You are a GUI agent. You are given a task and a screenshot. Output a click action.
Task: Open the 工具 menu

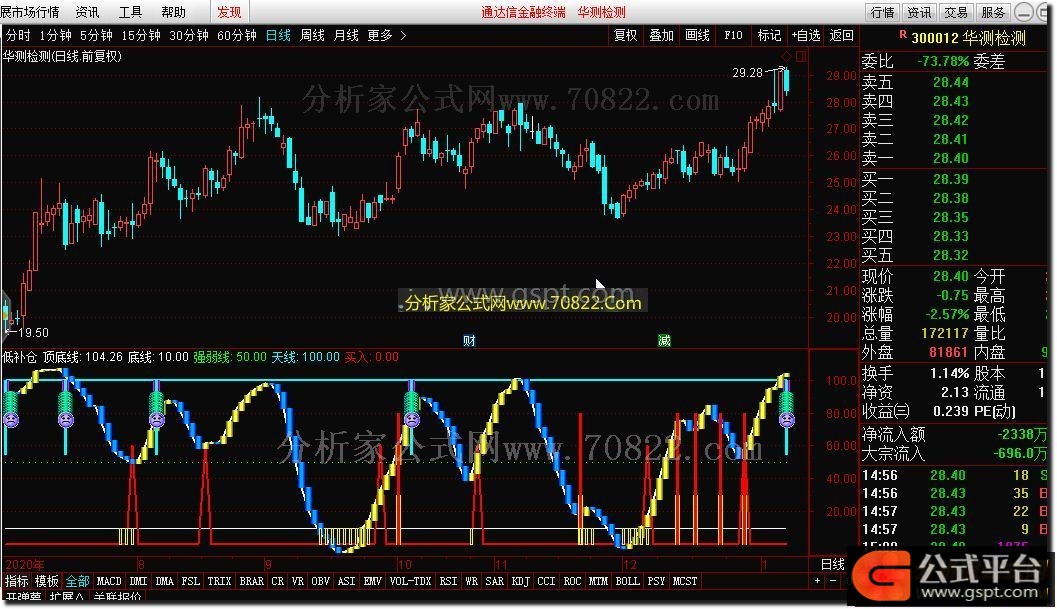(130, 12)
